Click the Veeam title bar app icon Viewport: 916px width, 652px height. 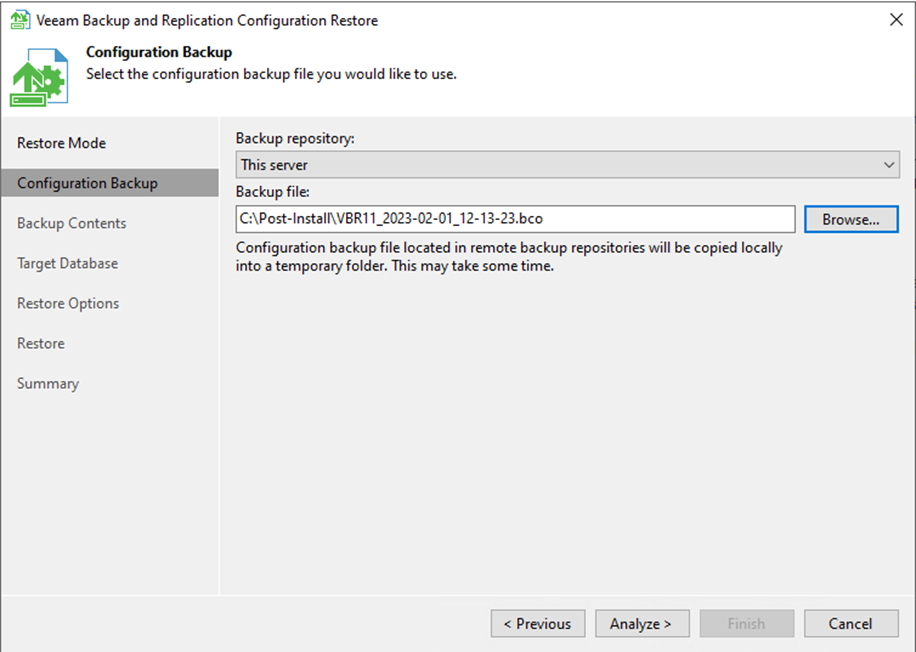point(20,20)
